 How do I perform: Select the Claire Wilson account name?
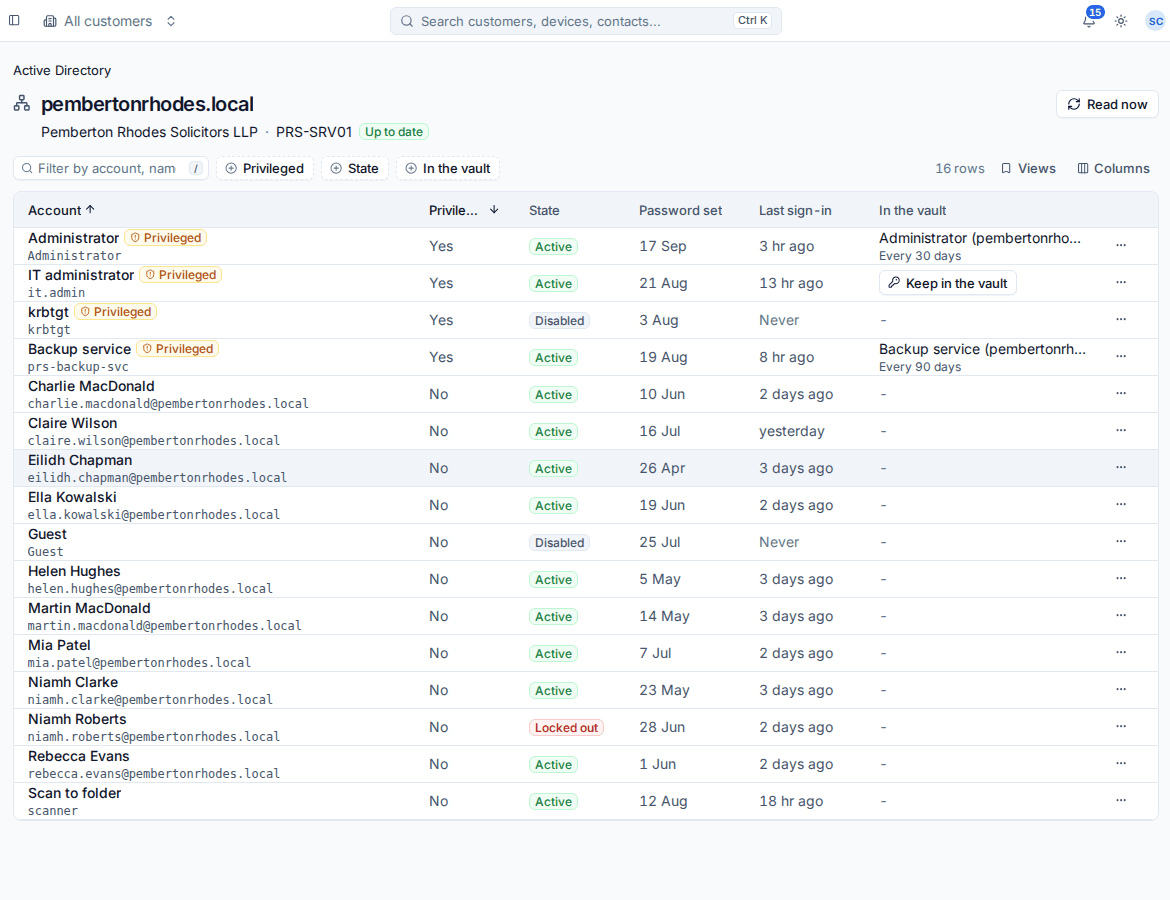point(72,423)
